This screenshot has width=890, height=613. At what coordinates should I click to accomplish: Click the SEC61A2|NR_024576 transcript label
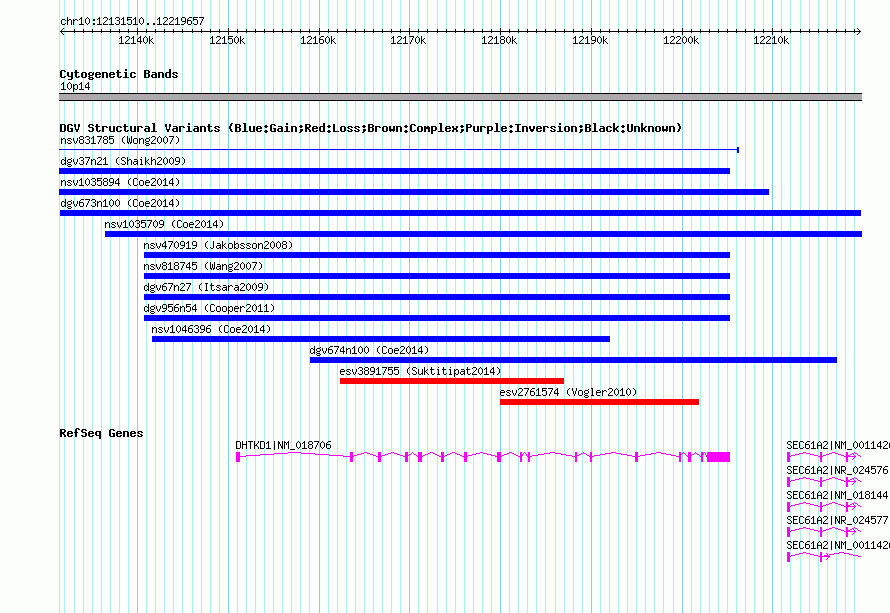coord(837,470)
